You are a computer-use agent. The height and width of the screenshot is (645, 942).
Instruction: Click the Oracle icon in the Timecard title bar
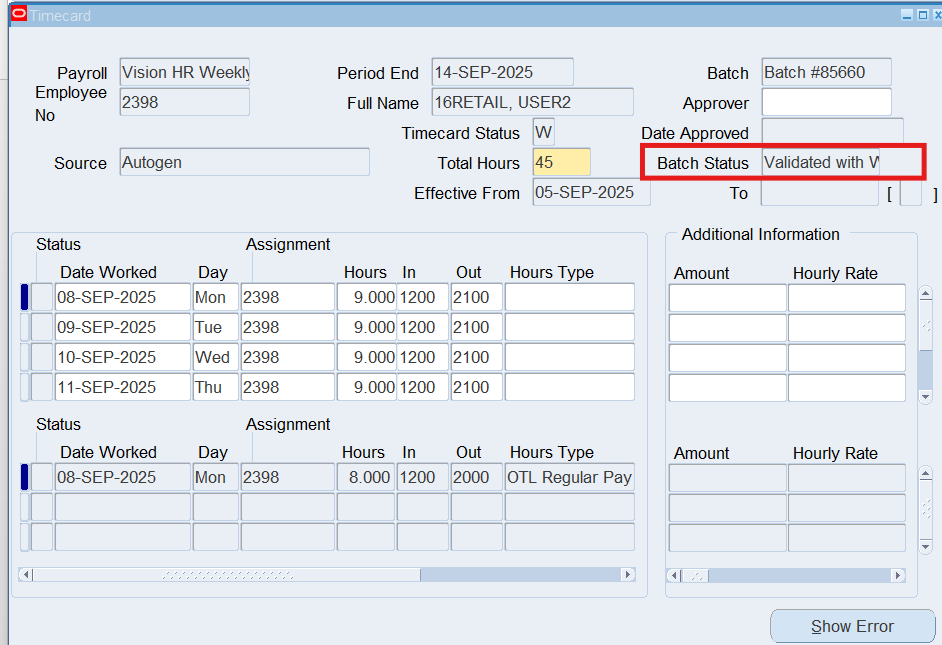click(x=18, y=14)
